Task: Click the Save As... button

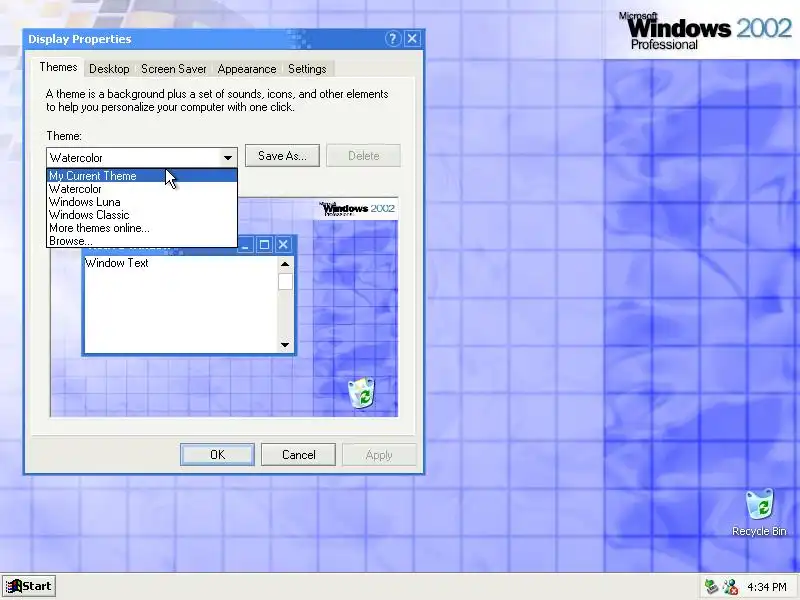Action: pos(282,156)
